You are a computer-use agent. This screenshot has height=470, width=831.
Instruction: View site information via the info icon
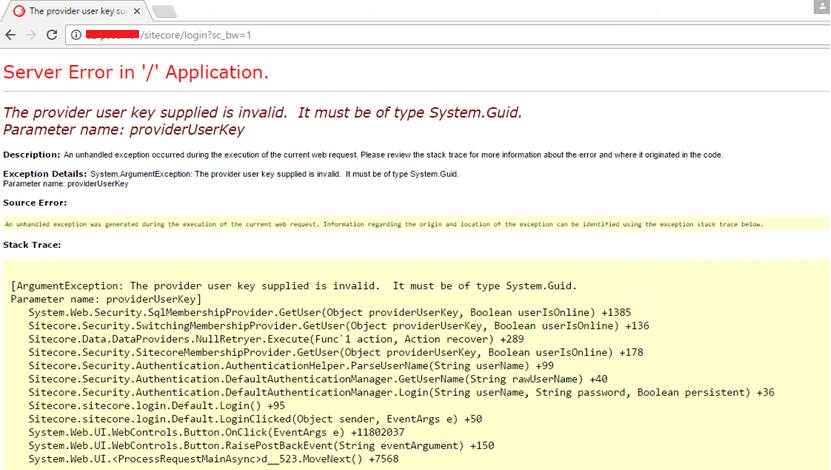[76, 35]
